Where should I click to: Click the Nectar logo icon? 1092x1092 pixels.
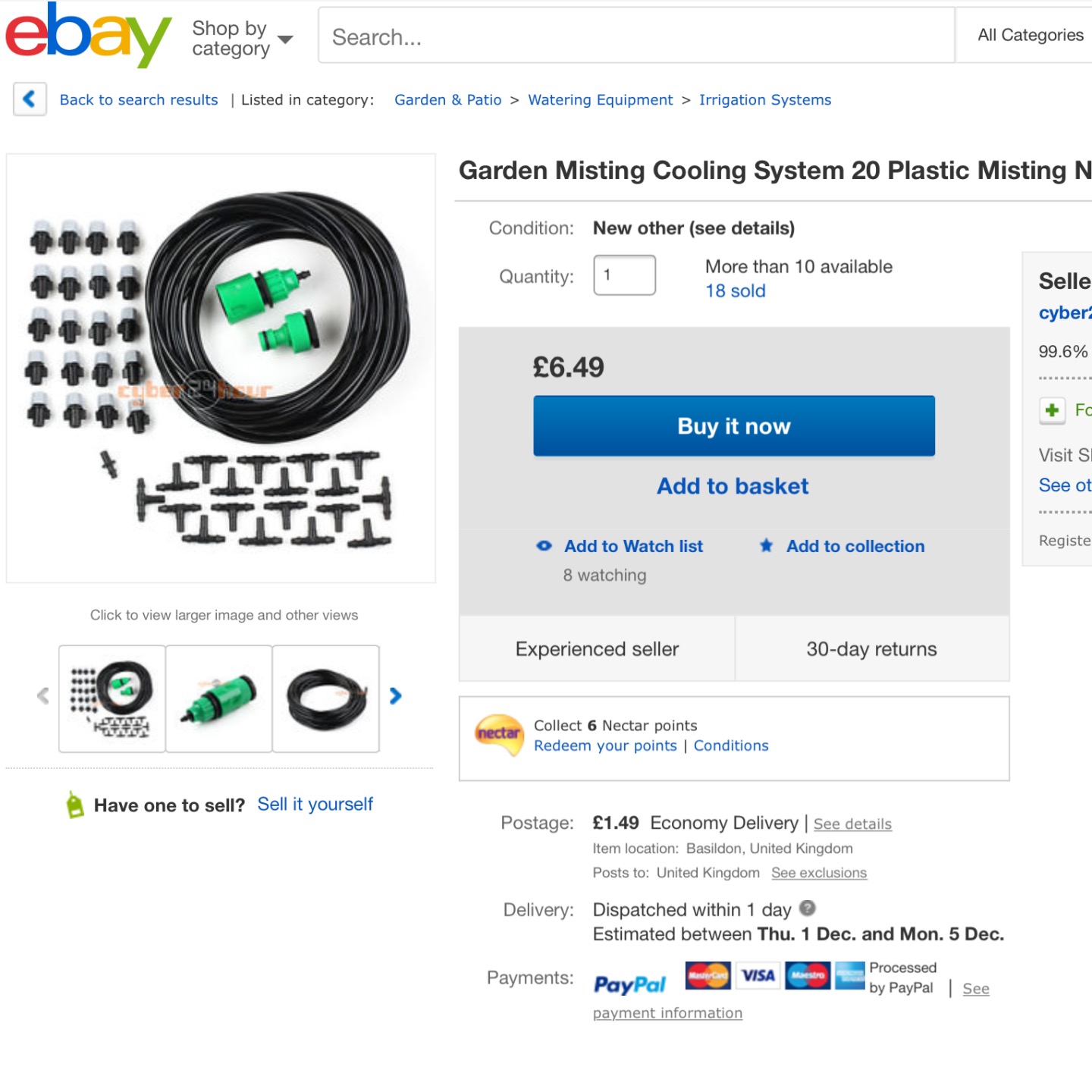coord(498,734)
